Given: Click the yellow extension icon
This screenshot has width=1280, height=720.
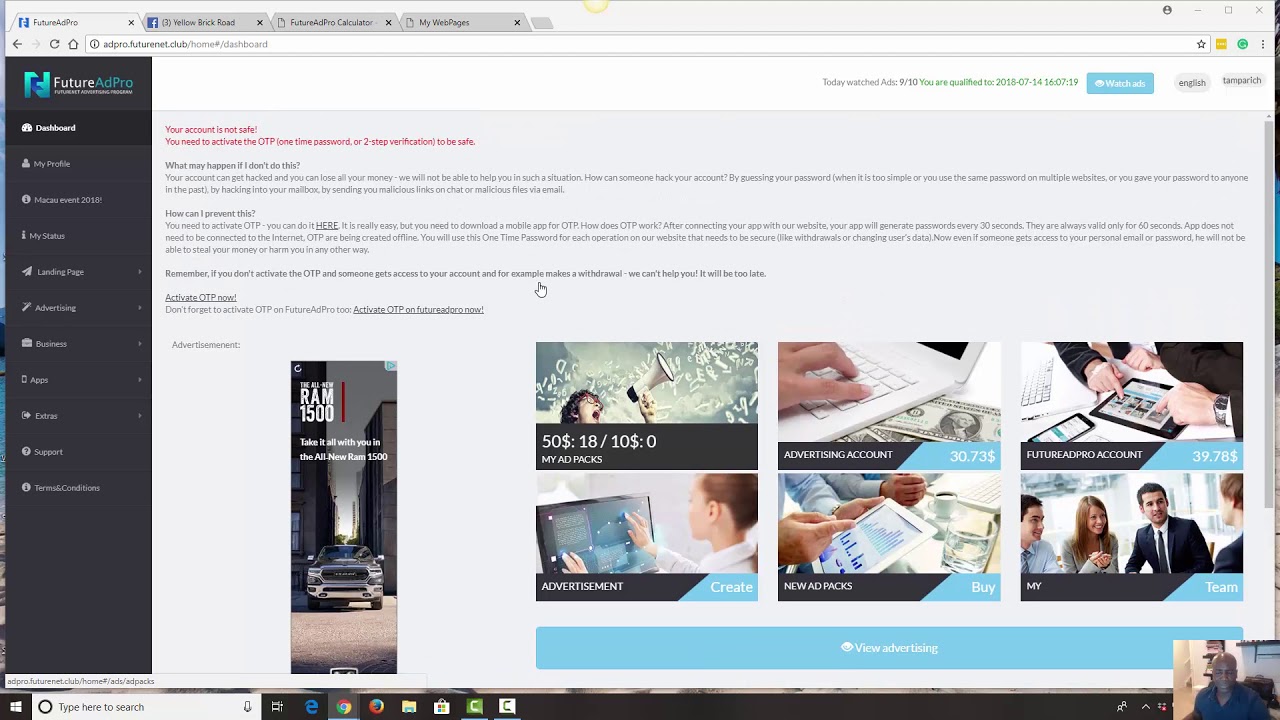Looking at the screenshot, I should pos(1221,44).
